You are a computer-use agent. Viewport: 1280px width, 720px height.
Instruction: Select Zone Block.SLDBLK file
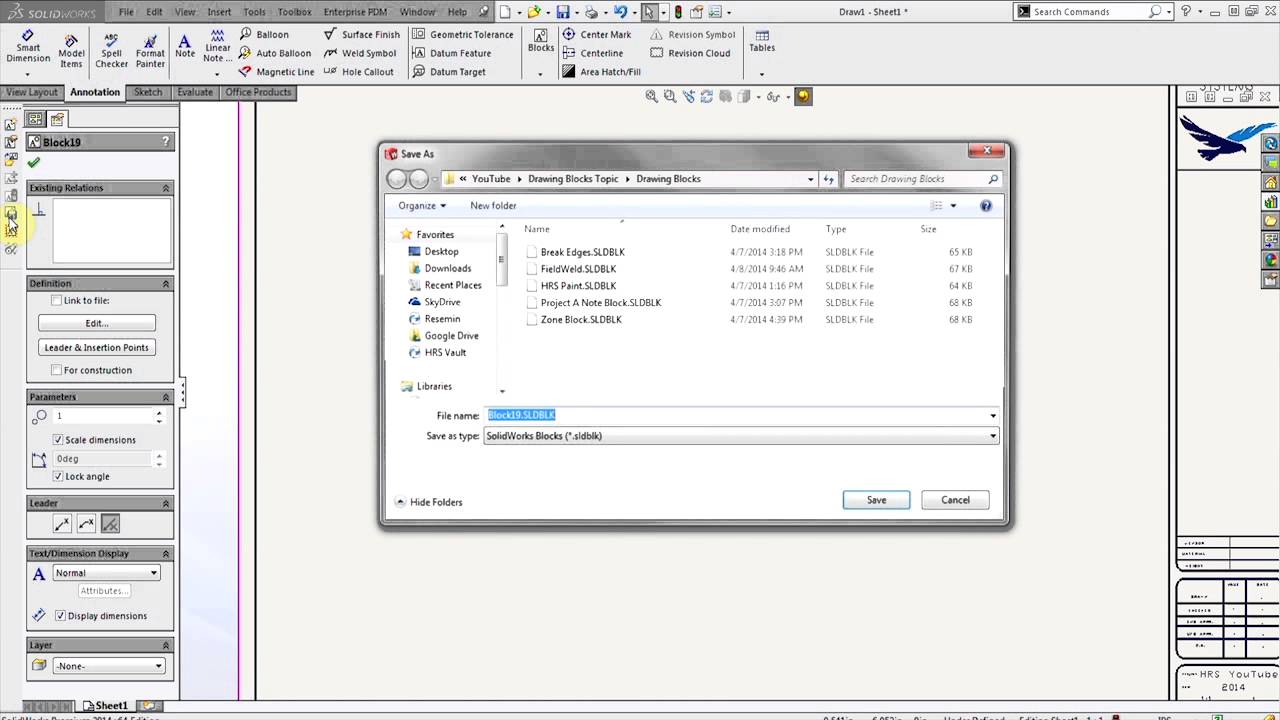click(x=581, y=320)
